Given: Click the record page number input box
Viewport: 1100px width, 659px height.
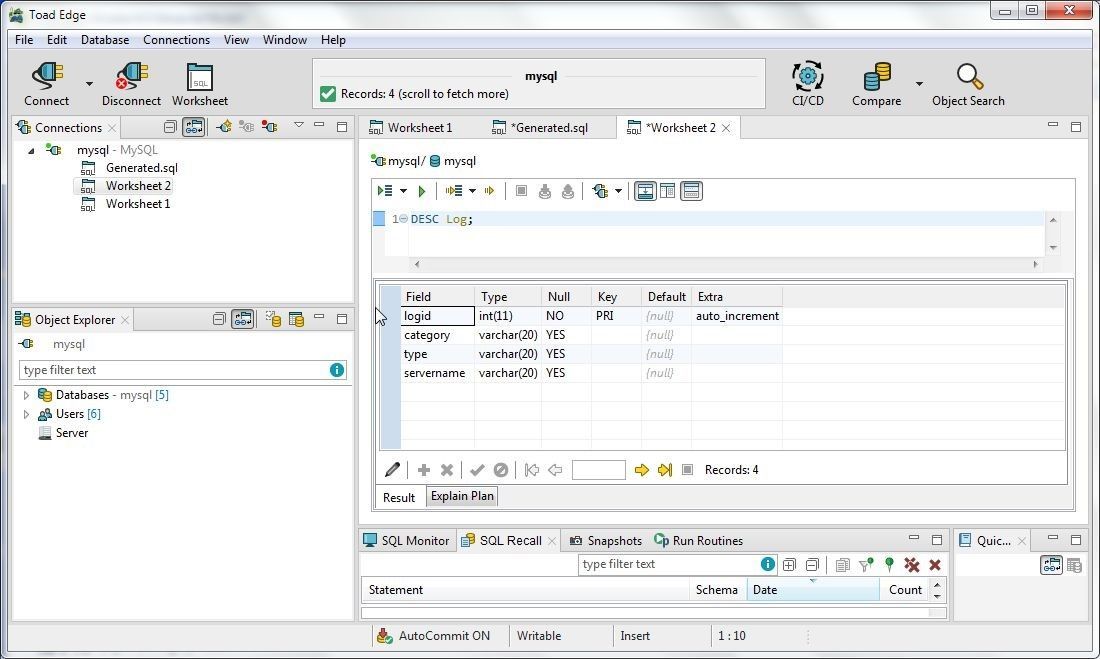Looking at the screenshot, I should click(x=598, y=470).
